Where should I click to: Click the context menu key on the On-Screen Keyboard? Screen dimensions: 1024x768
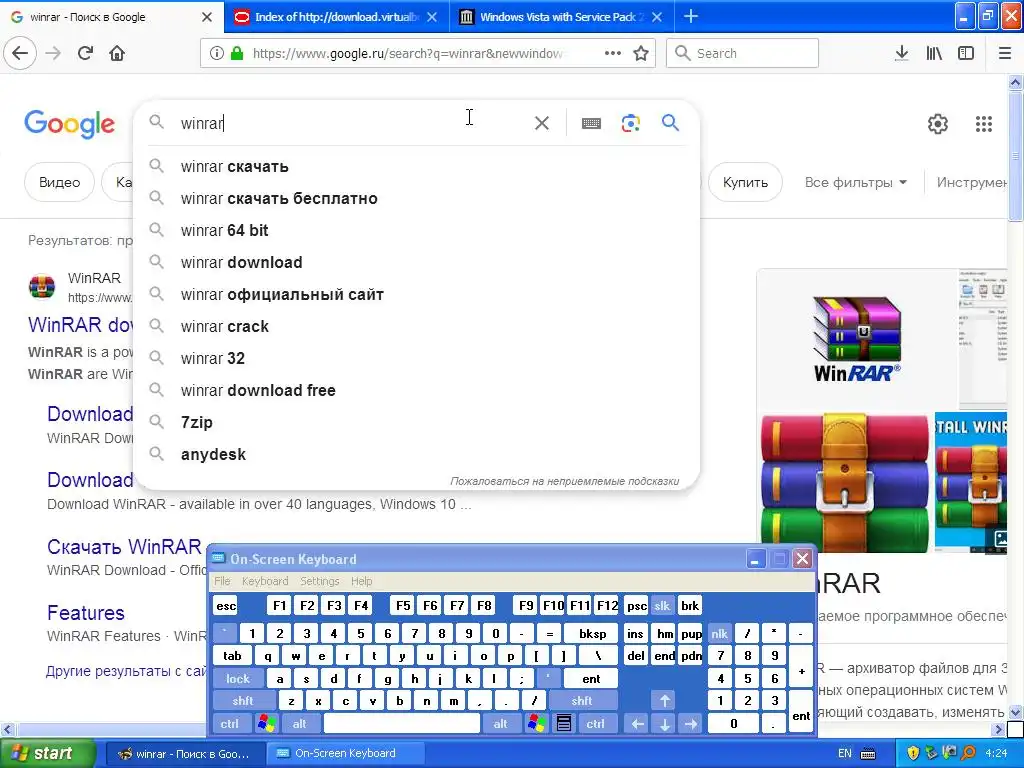pyautogui.click(x=564, y=724)
